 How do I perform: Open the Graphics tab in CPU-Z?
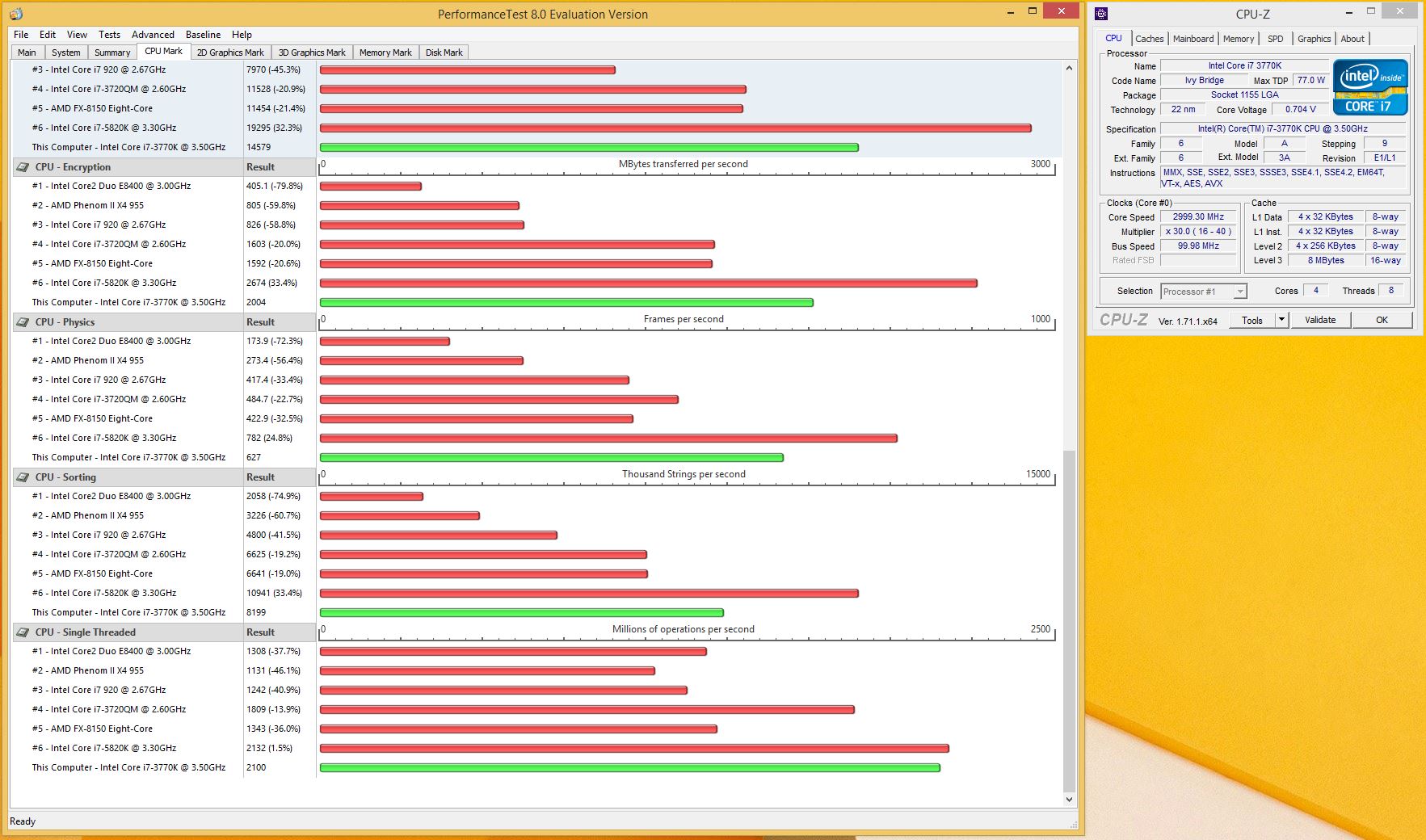1314,39
